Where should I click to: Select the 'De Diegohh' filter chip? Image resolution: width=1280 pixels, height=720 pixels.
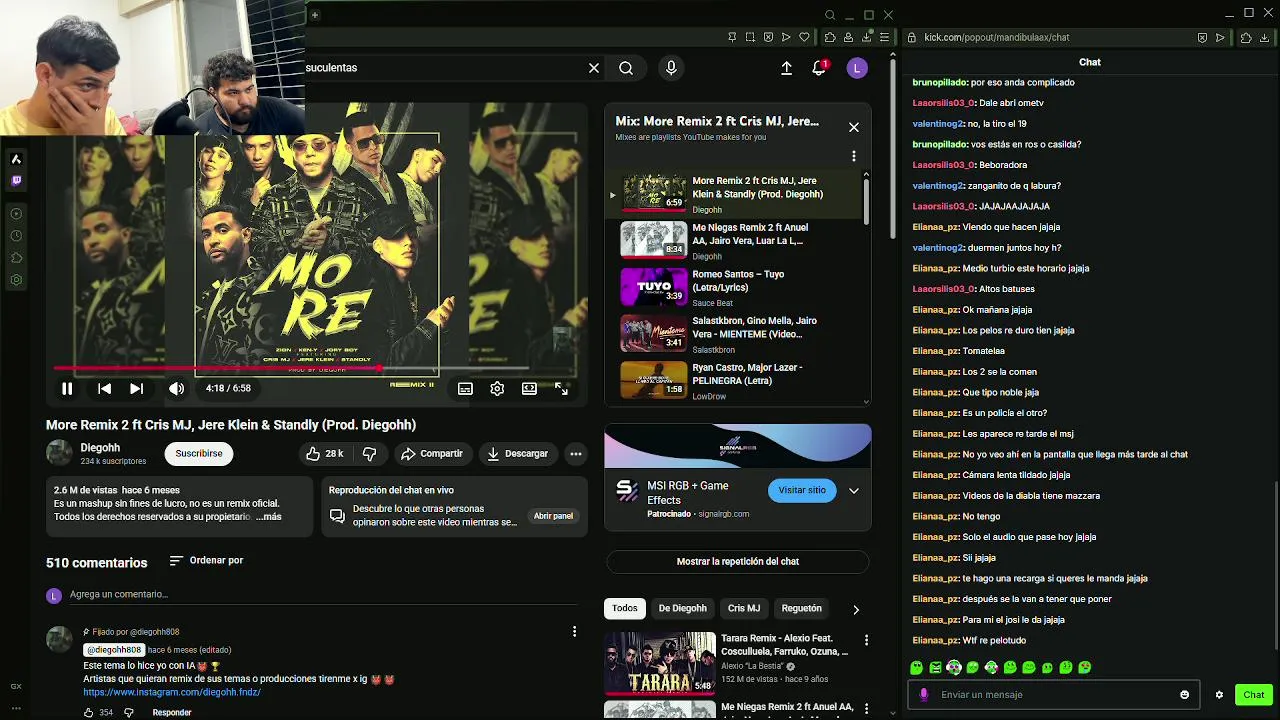pos(682,608)
